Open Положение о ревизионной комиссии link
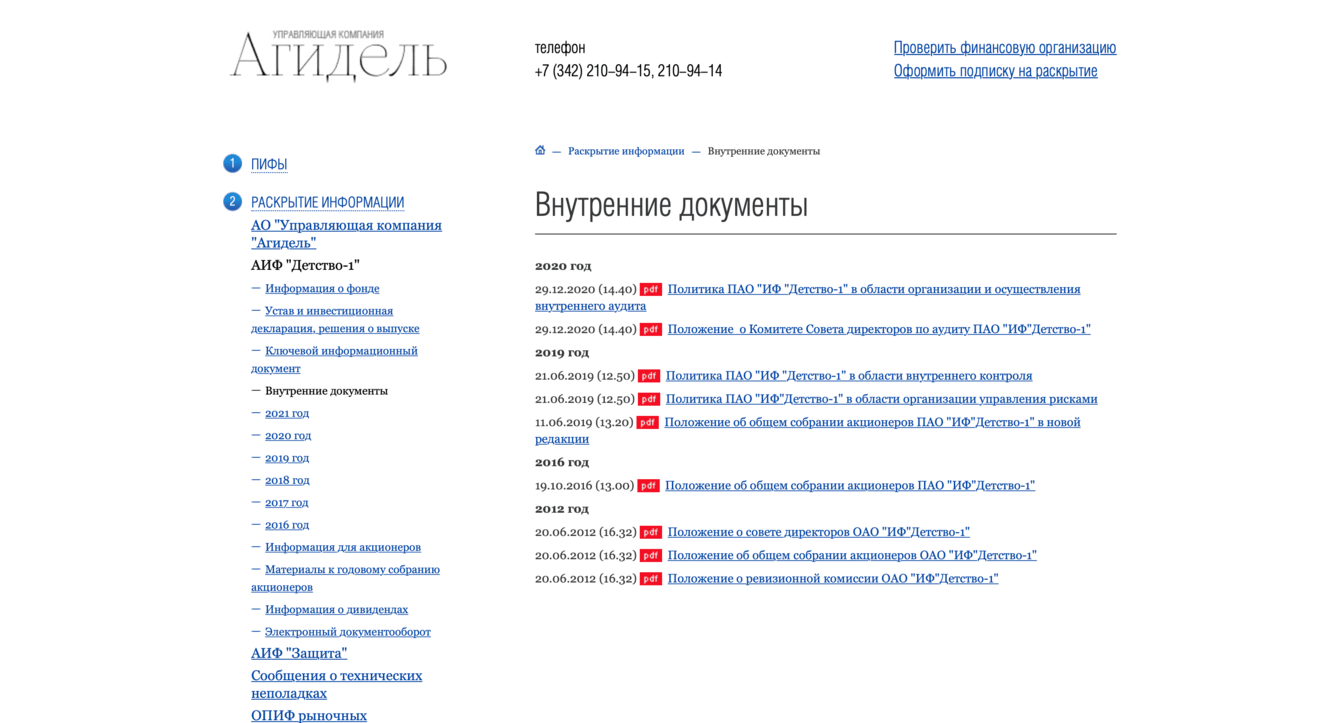Screen dimensions: 1340x723 pyautogui.click(x=833, y=578)
